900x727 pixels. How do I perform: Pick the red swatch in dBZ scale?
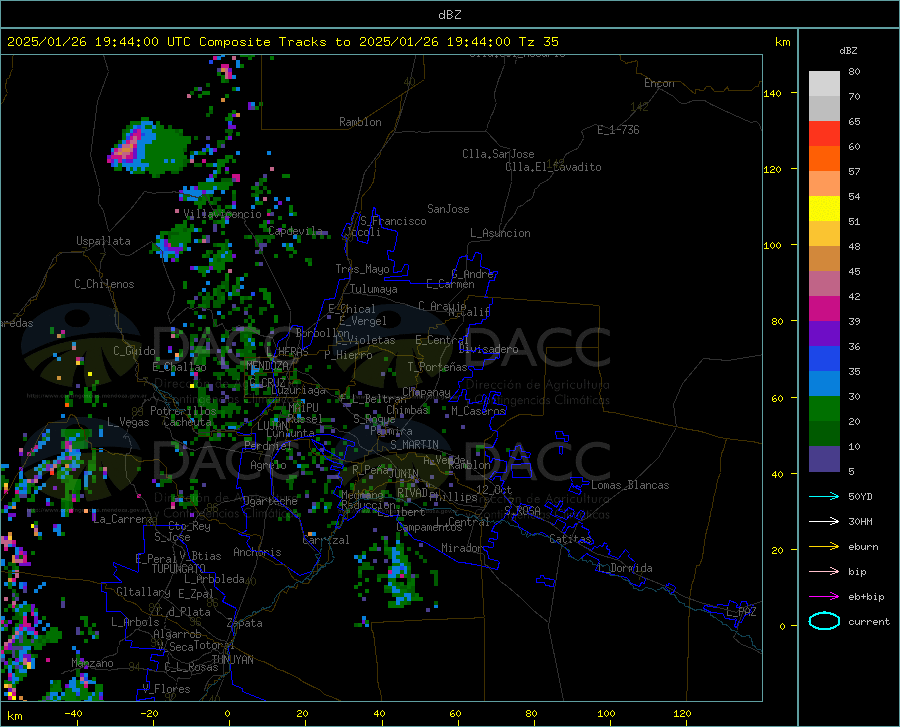(824, 134)
